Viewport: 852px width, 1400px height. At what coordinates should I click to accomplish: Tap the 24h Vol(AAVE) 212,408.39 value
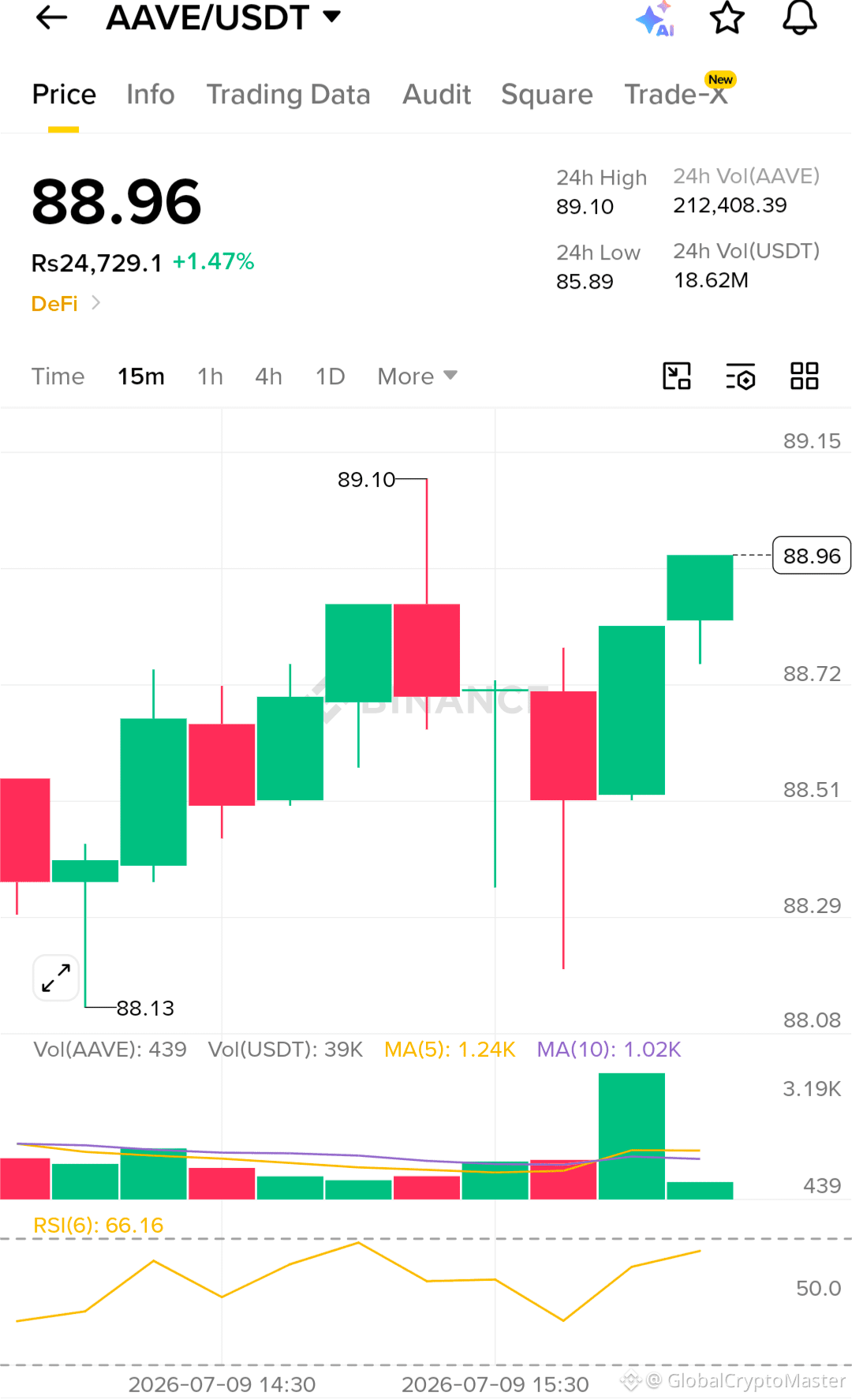pos(730,205)
